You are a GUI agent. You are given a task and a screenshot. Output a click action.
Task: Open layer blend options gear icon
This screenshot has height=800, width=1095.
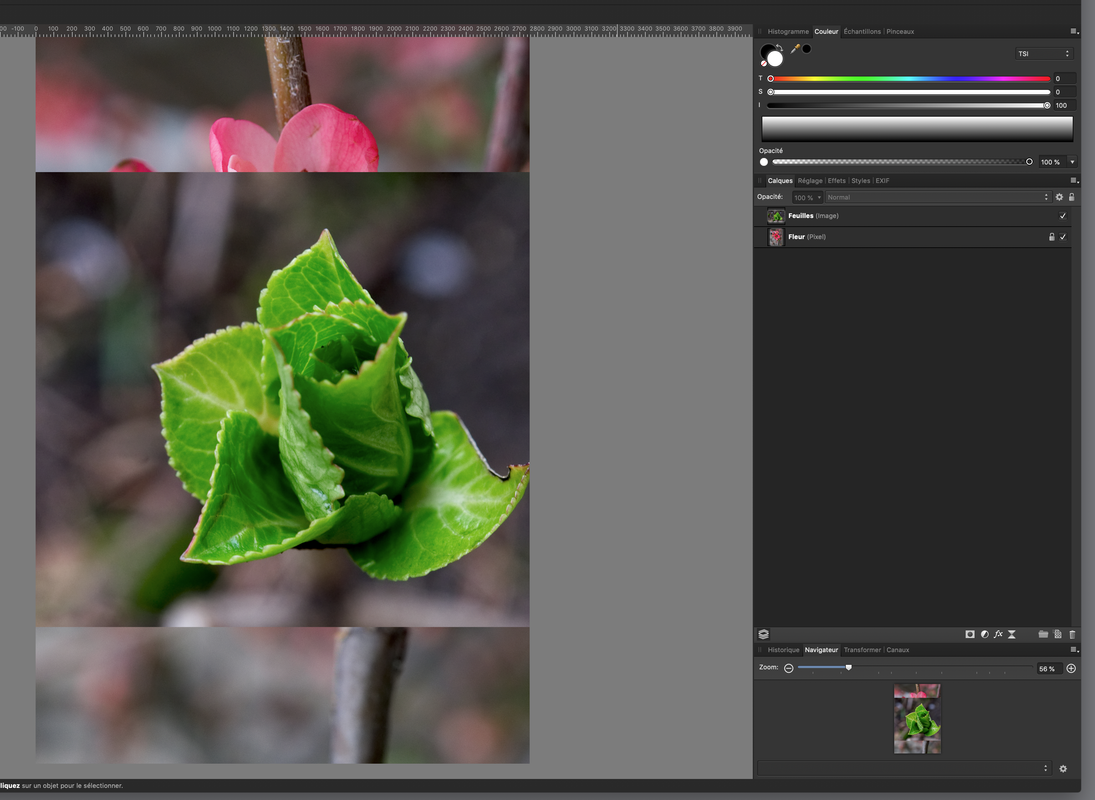point(1059,198)
